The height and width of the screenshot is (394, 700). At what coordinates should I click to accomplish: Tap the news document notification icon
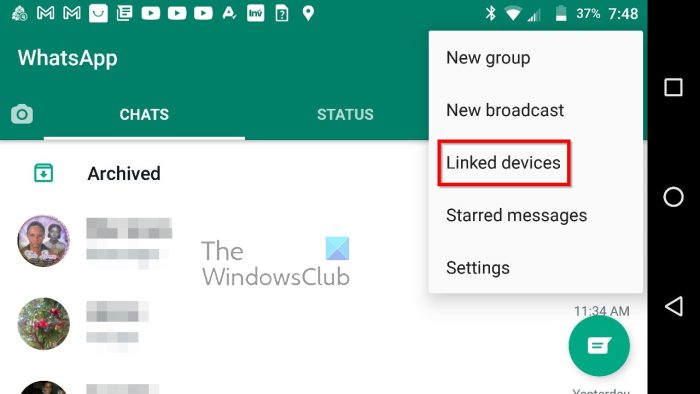pyautogui.click(x=124, y=13)
